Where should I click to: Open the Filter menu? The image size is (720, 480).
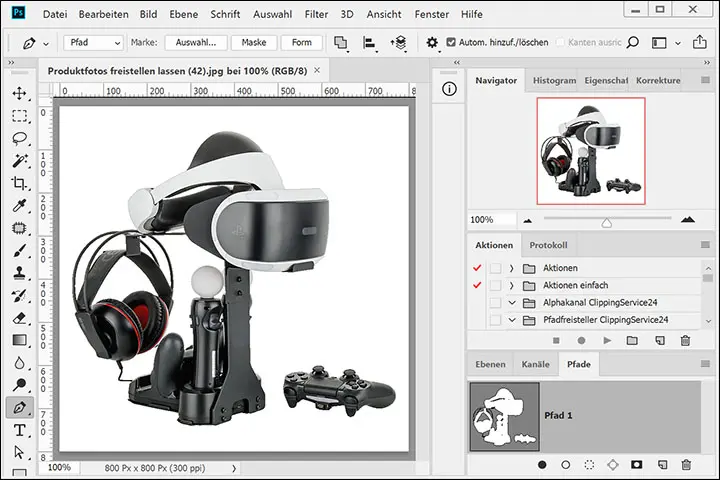(x=316, y=15)
